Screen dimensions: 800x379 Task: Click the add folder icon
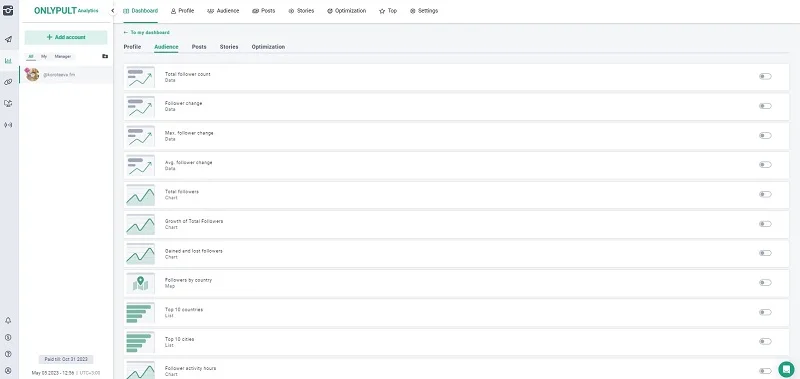(105, 56)
